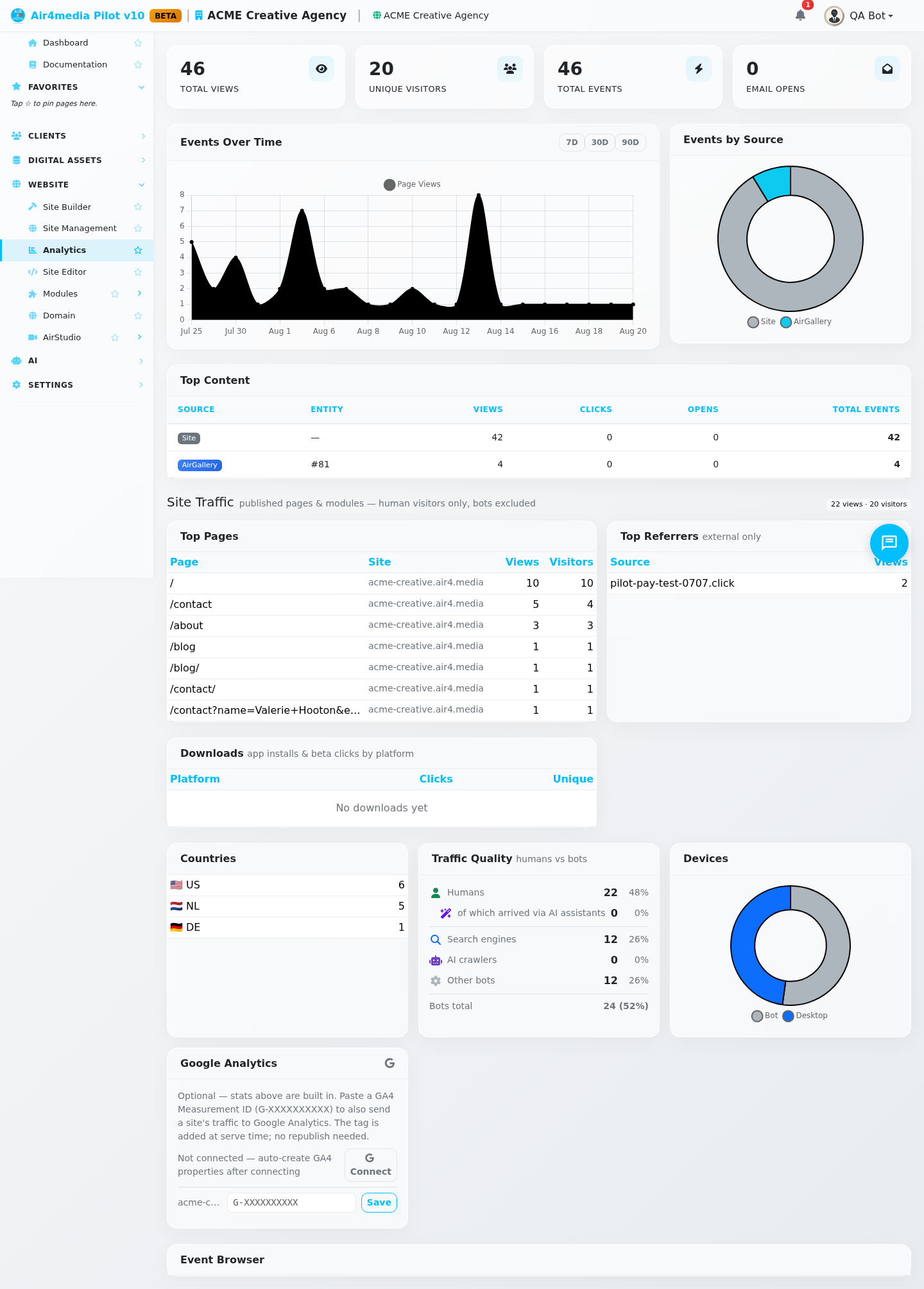Collapse the Website section chevron
The width and height of the screenshot is (924, 1289).
pos(142,185)
